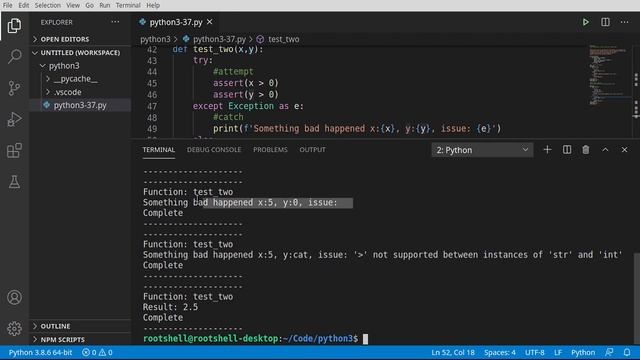Select Python 3.8.6 64-bit interpreter
The width and height of the screenshot is (640, 360).
click(x=40, y=352)
